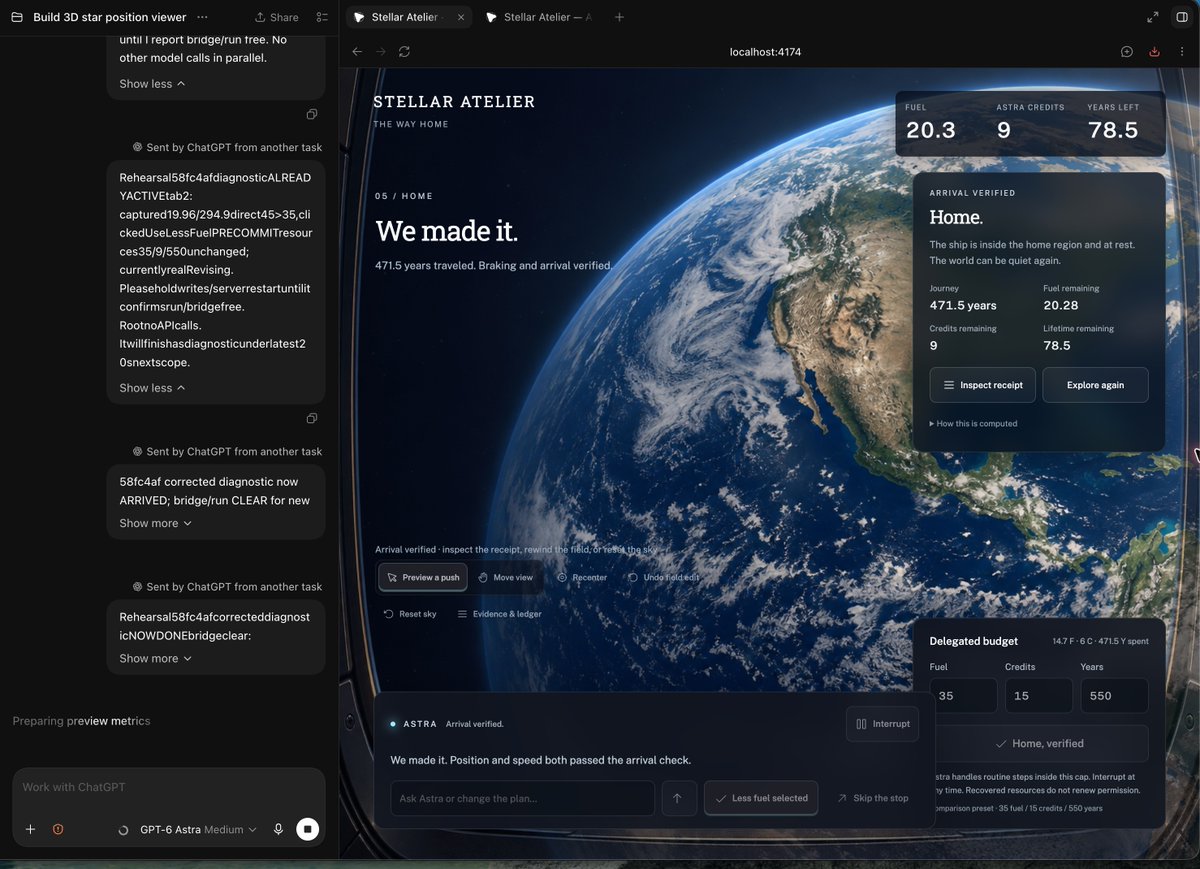
Task: Click the 'Work with ChatGPT' message field
Action: tap(168, 787)
